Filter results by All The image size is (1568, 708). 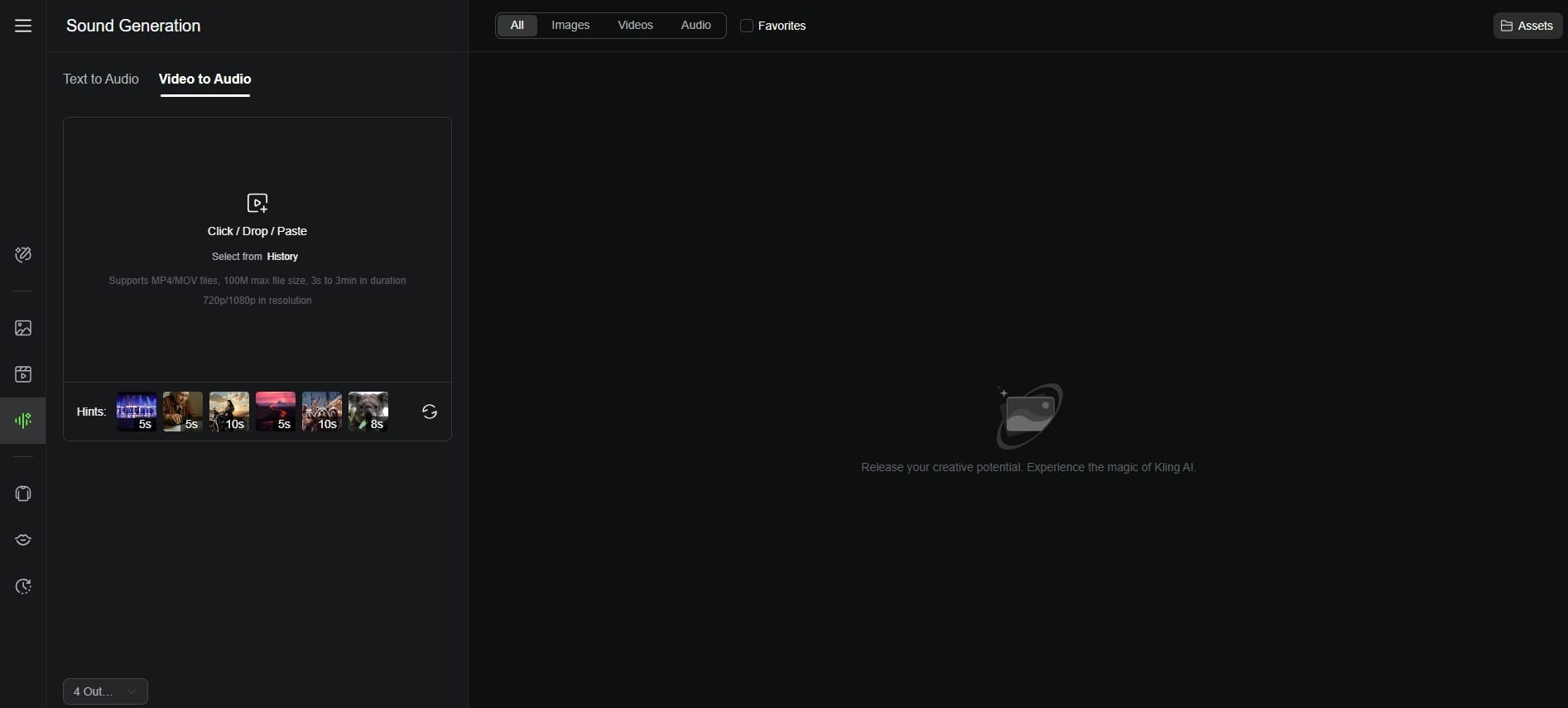[x=517, y=26]
